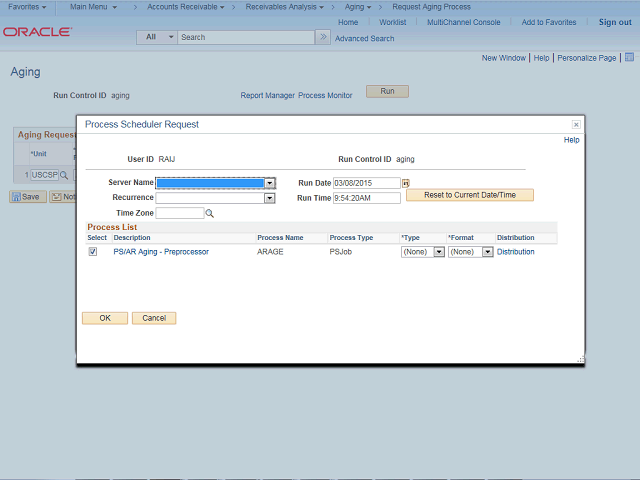Click the Time Zone lookup magnifier
640x480 pixels.
click(x=210, y=213)
